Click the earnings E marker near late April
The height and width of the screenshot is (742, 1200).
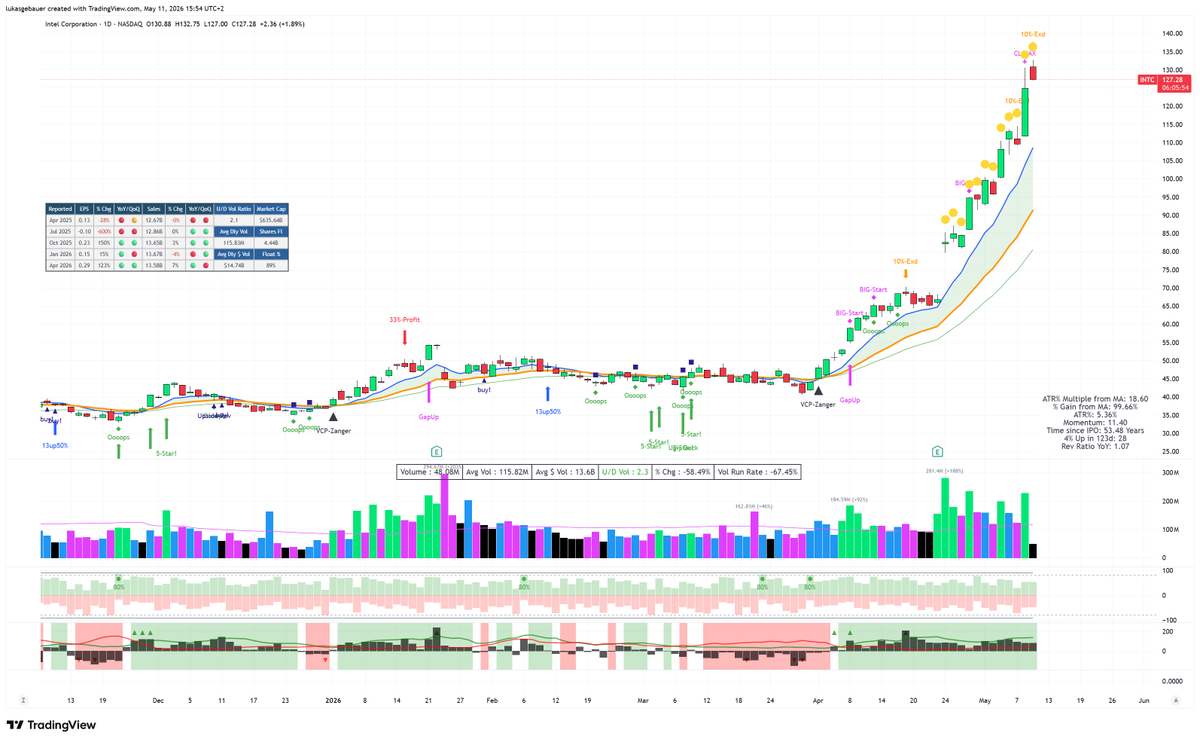click(937, 452)
